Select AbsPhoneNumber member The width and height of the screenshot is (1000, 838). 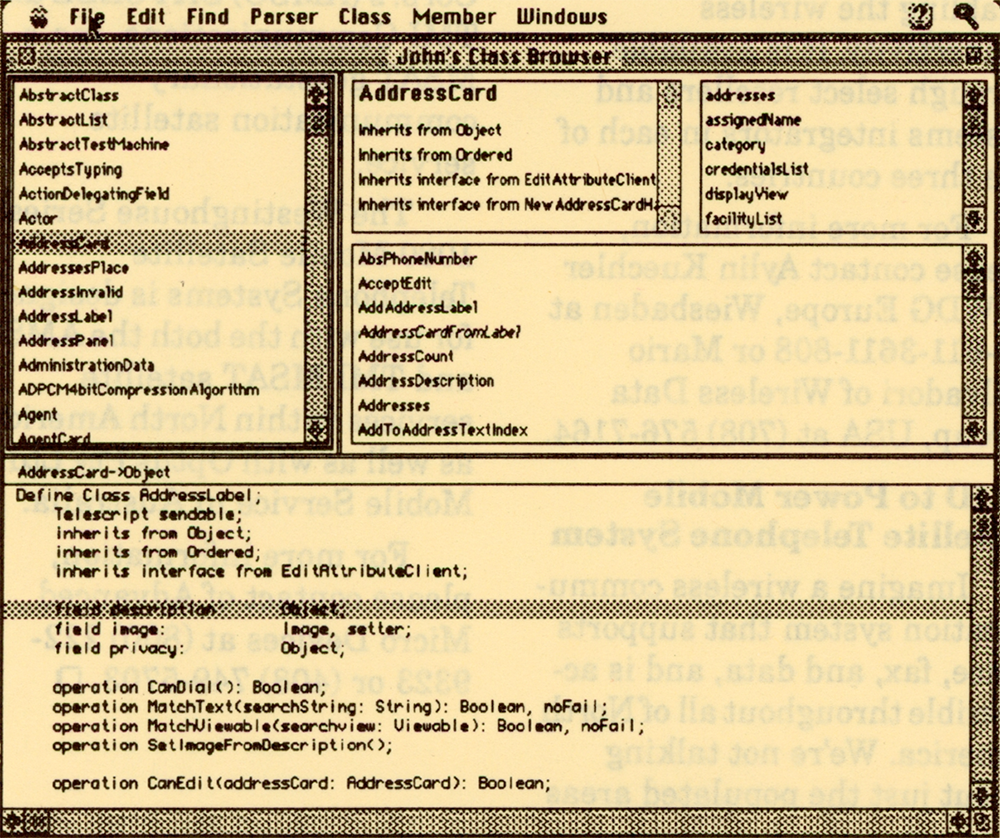pyautogui.click(x=417, y=259)
